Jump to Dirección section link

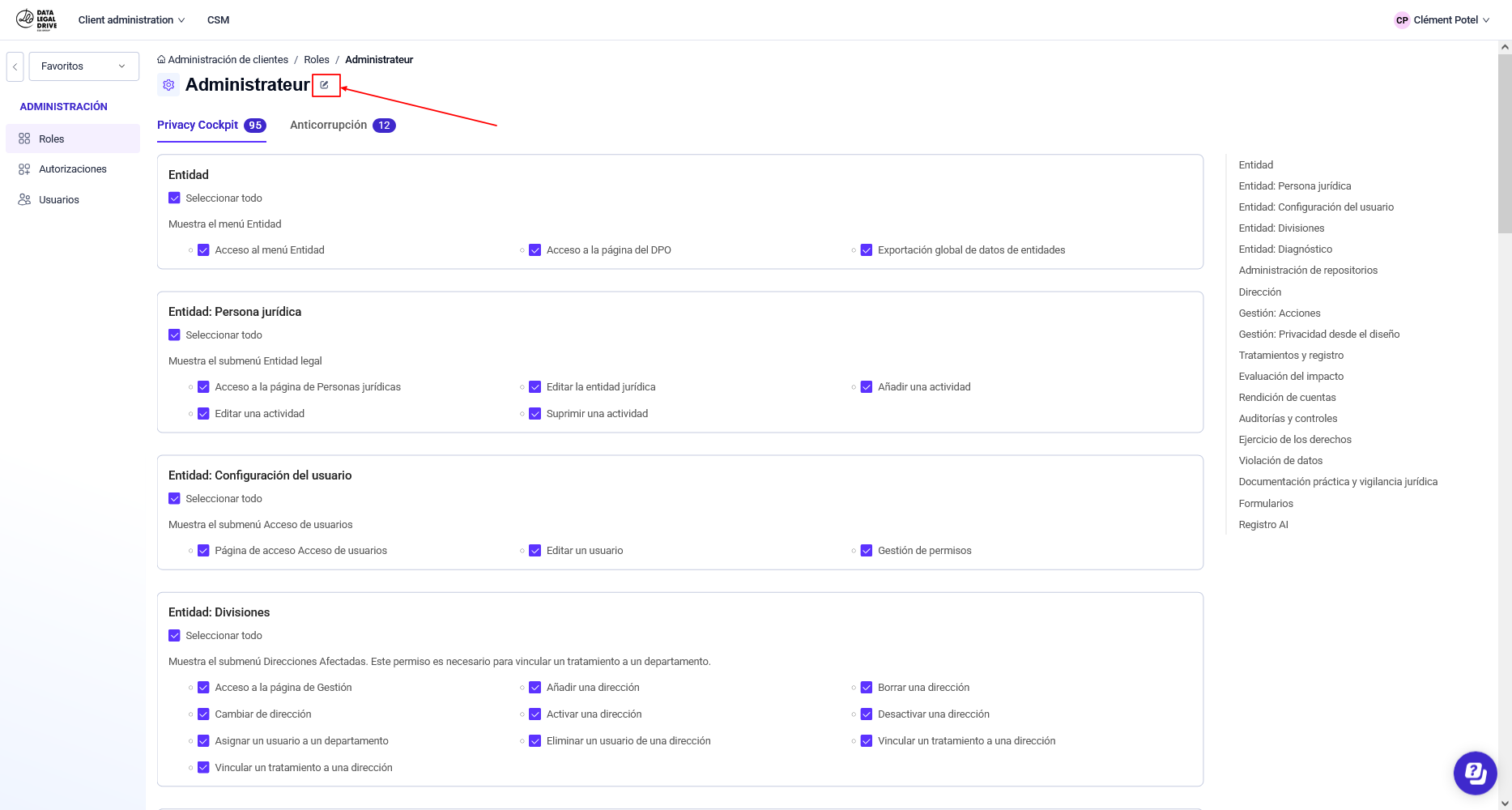[1259, 292]
